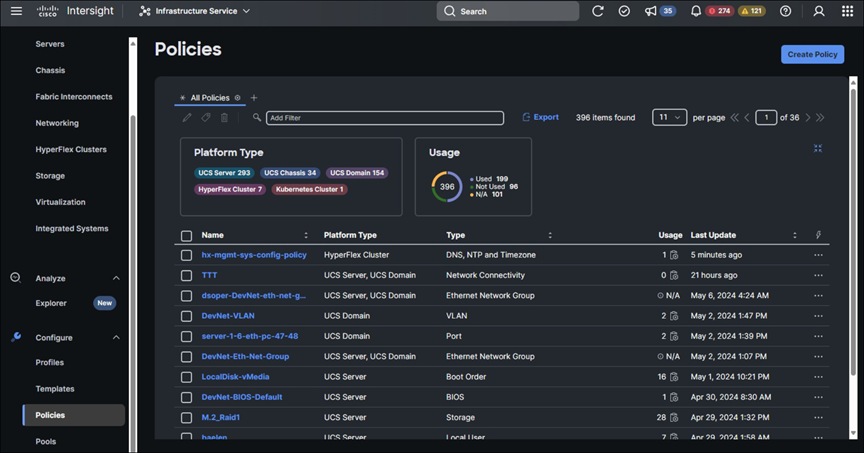864x453 pixels.
Task: Open the Infrastructure Service dropdown
Action: pyautogui.click(x=195, y=11)
